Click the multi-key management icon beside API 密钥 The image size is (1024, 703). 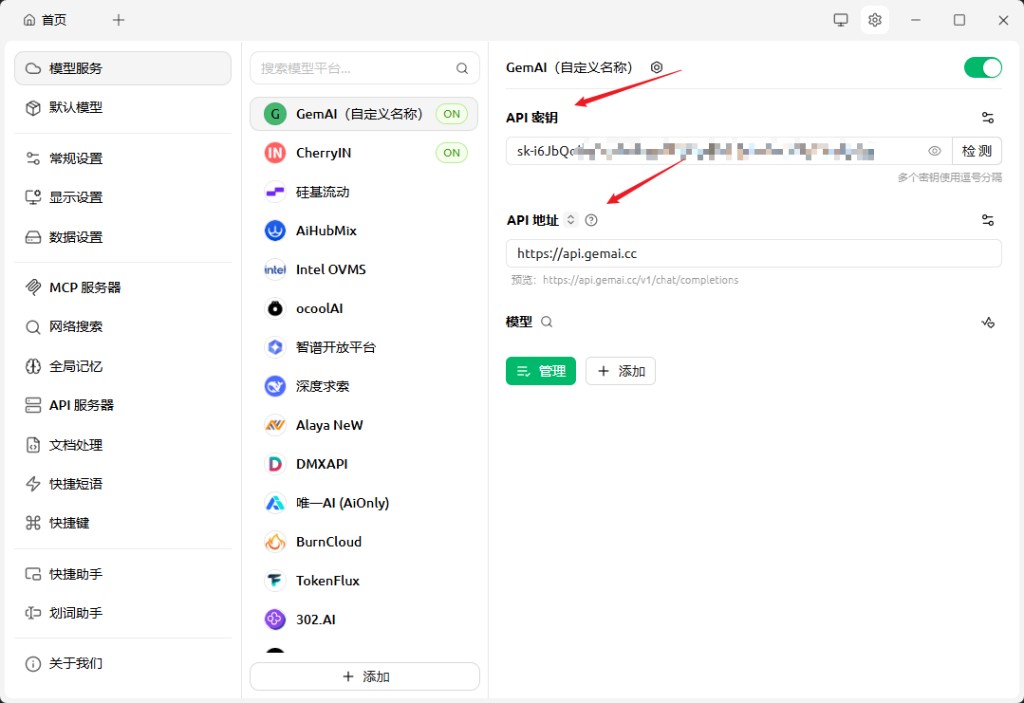tap(988, 117)
